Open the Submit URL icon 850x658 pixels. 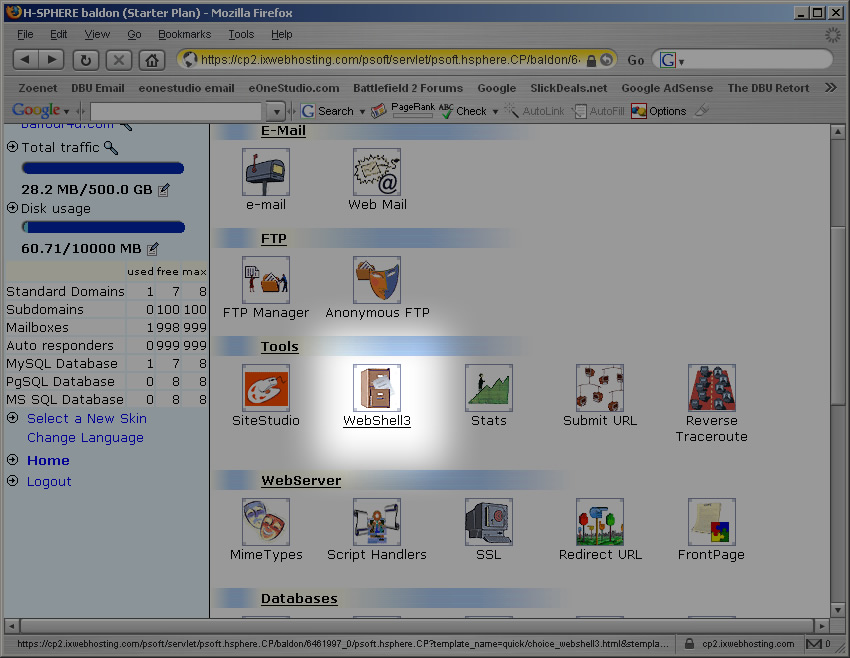coord(600,388)
